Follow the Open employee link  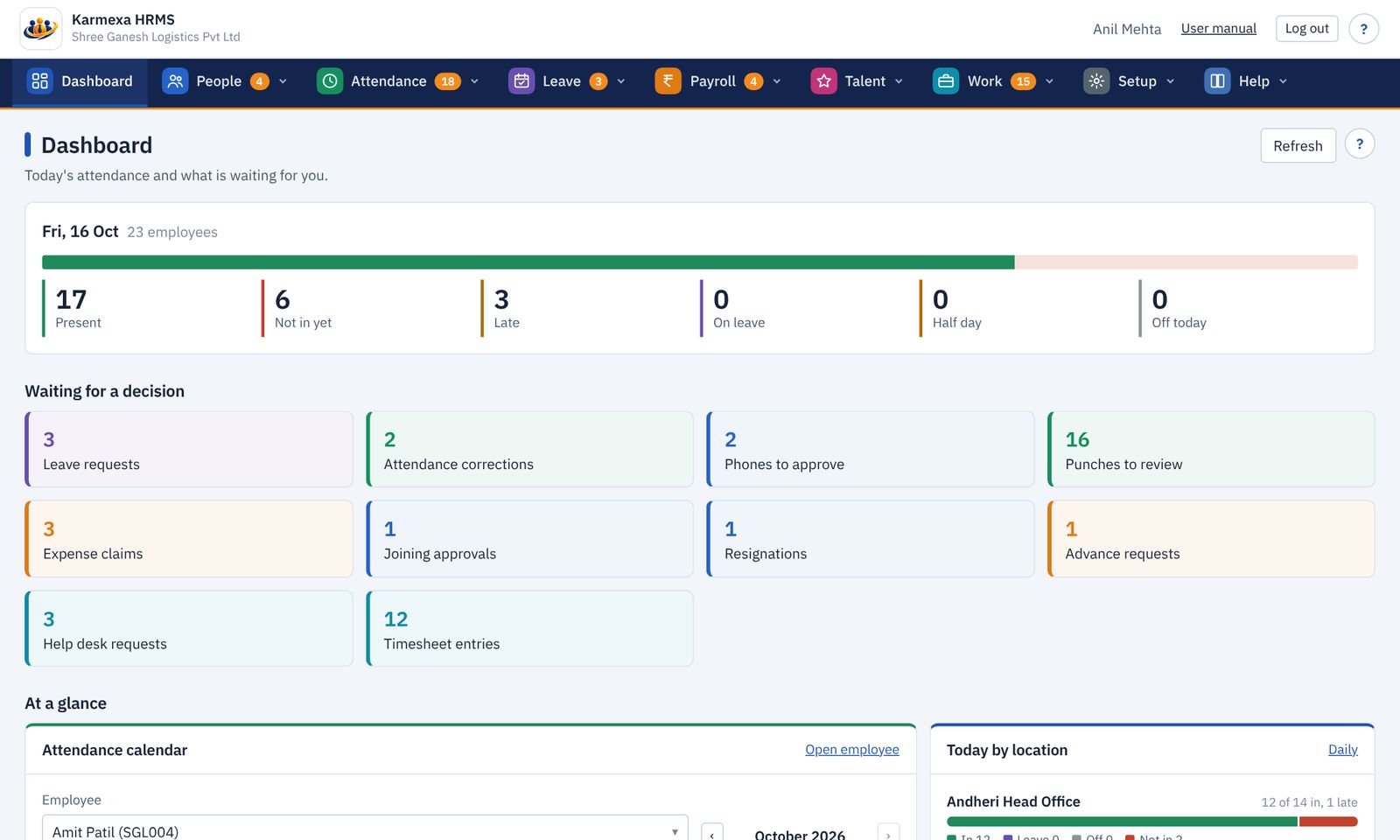click(x=852, y=750)
